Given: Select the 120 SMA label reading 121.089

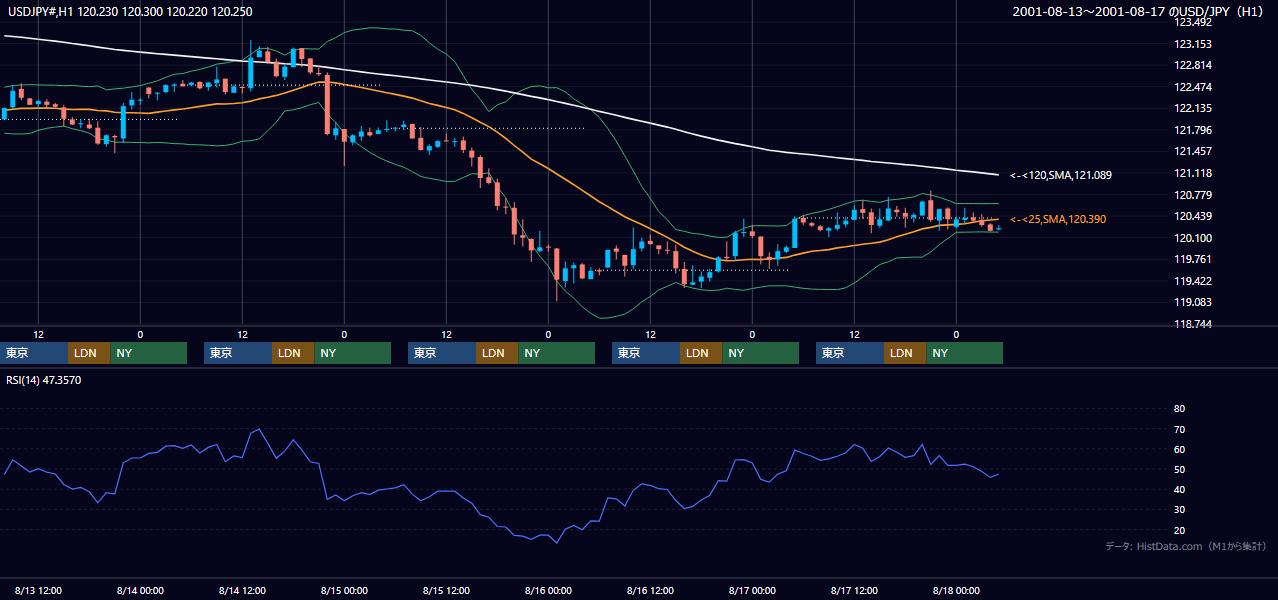Looking at the screenshot, I should 1061,175.
